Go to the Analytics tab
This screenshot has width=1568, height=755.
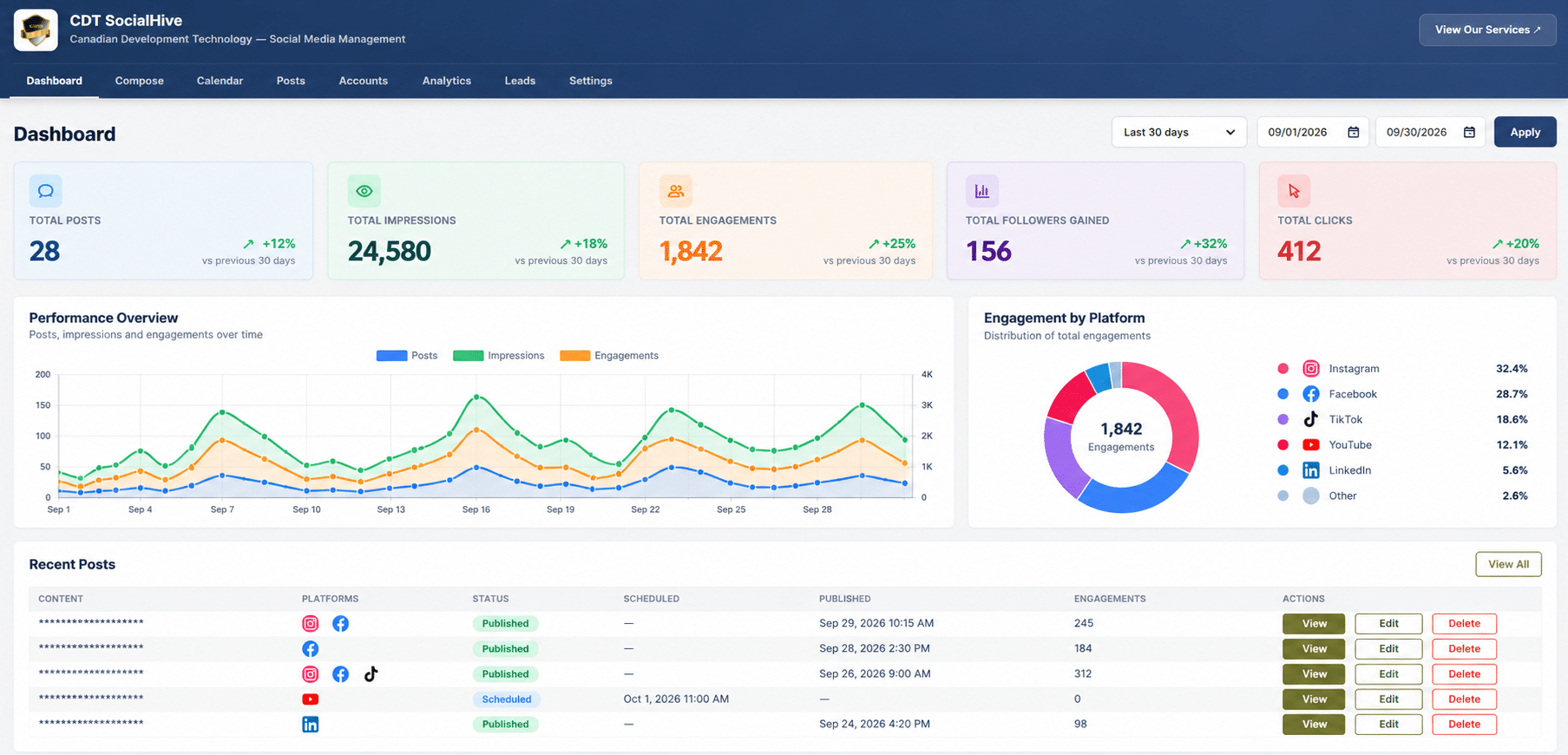coord(447,81)
